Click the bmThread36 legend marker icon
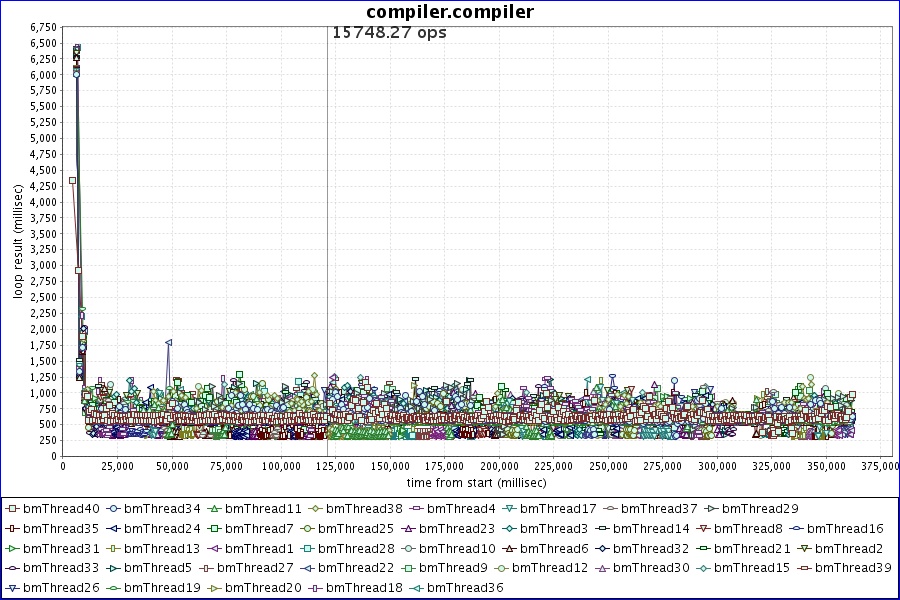 pos(415,588)
